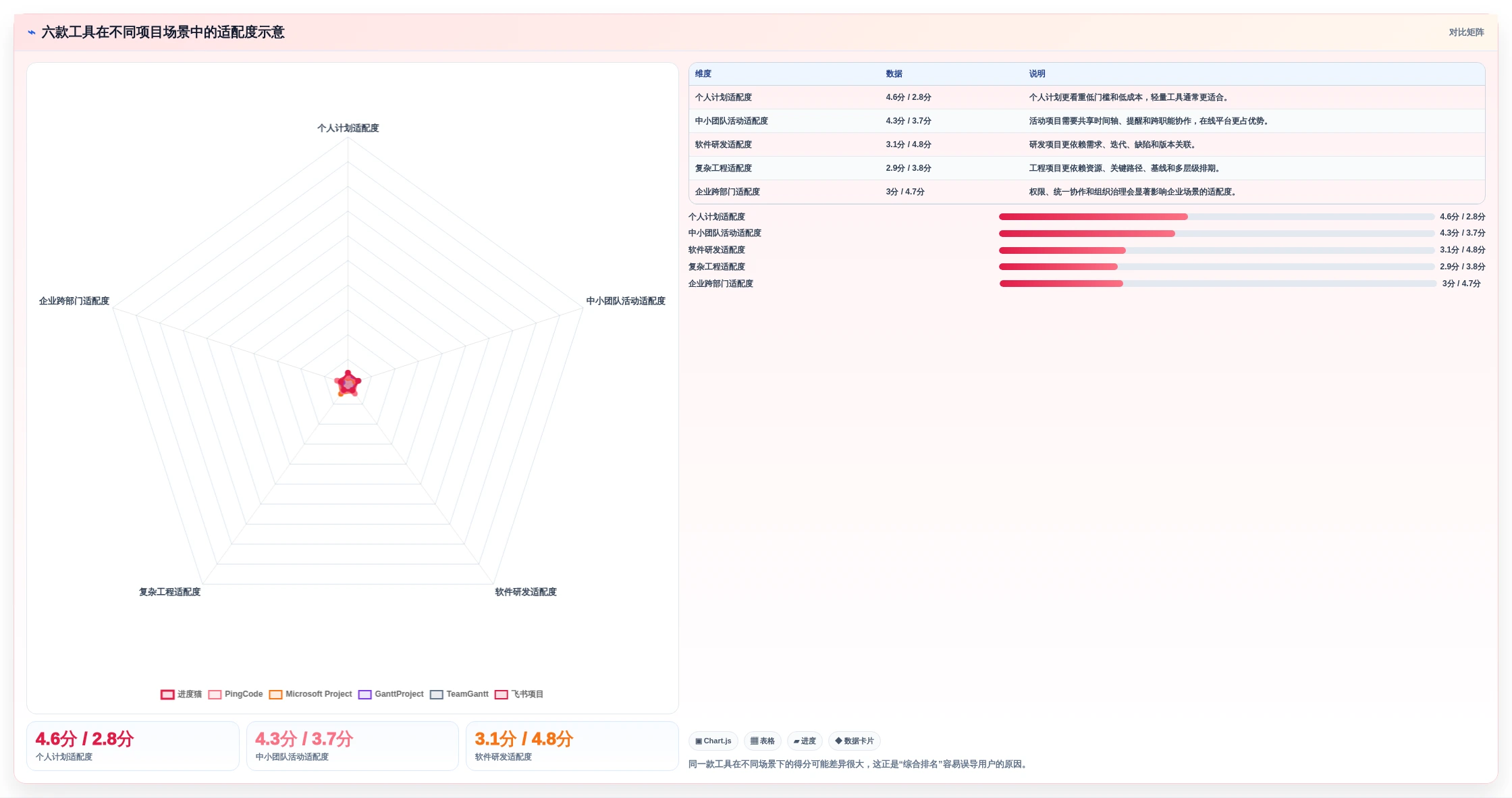
Task: Click the 企业跨部门适配度 progress bar
Action: (1218, 284)
